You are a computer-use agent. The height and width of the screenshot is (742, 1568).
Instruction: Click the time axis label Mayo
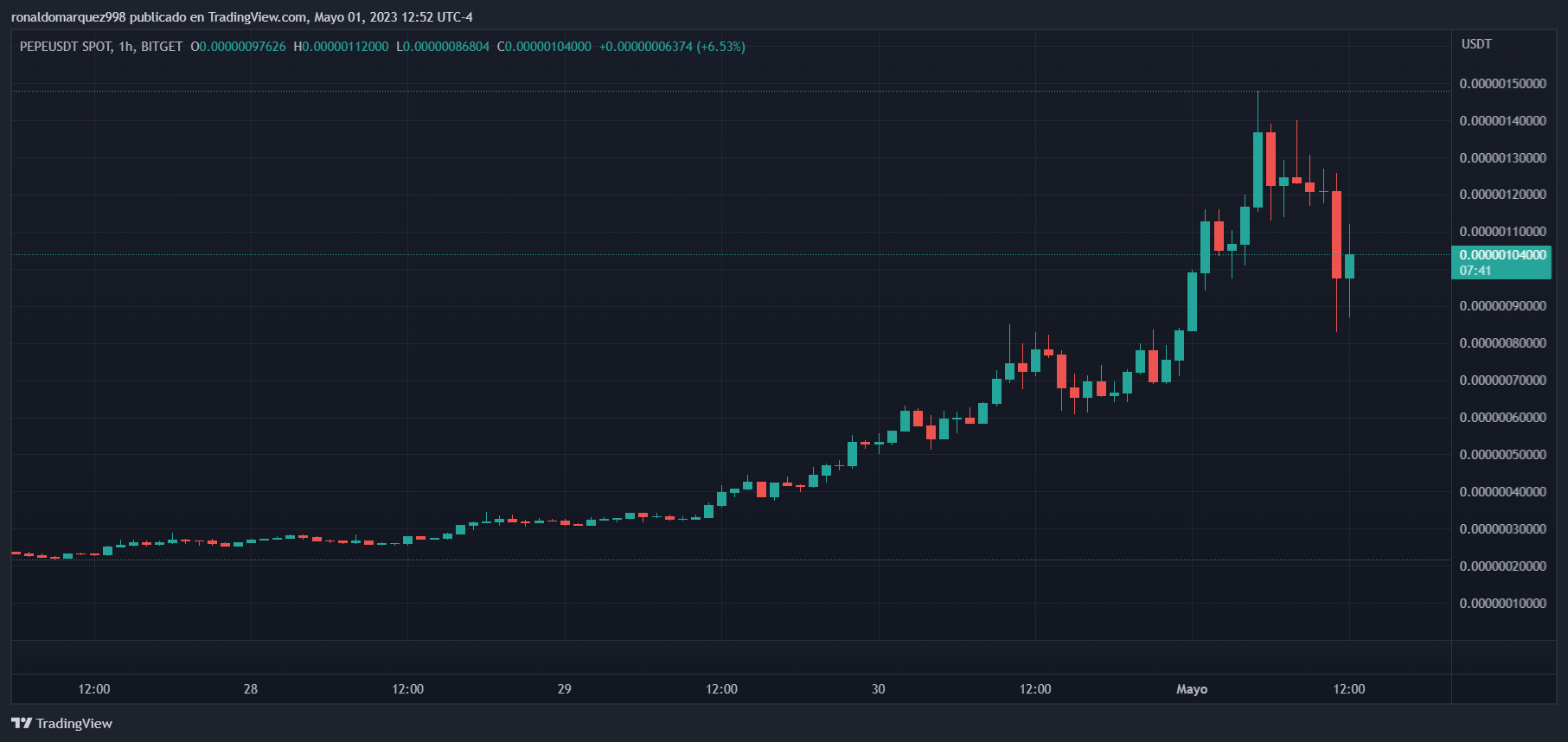tap(1192, 689)
